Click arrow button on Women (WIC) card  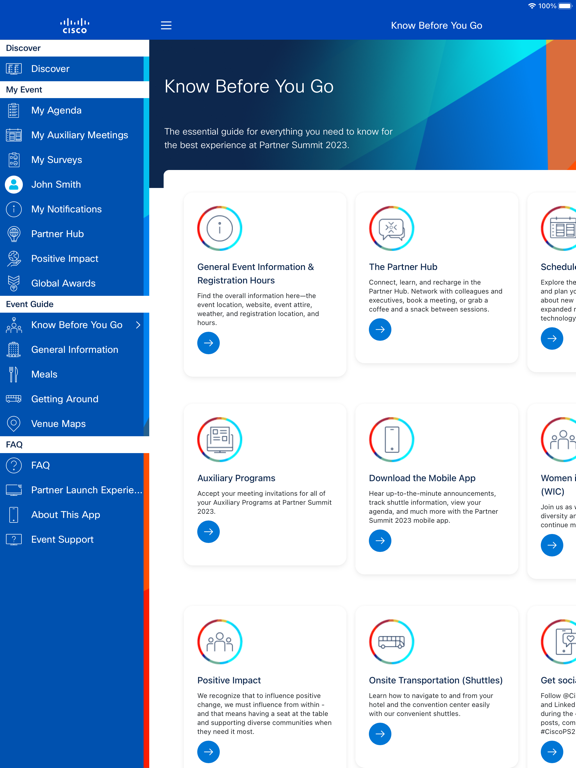(552, 545)
